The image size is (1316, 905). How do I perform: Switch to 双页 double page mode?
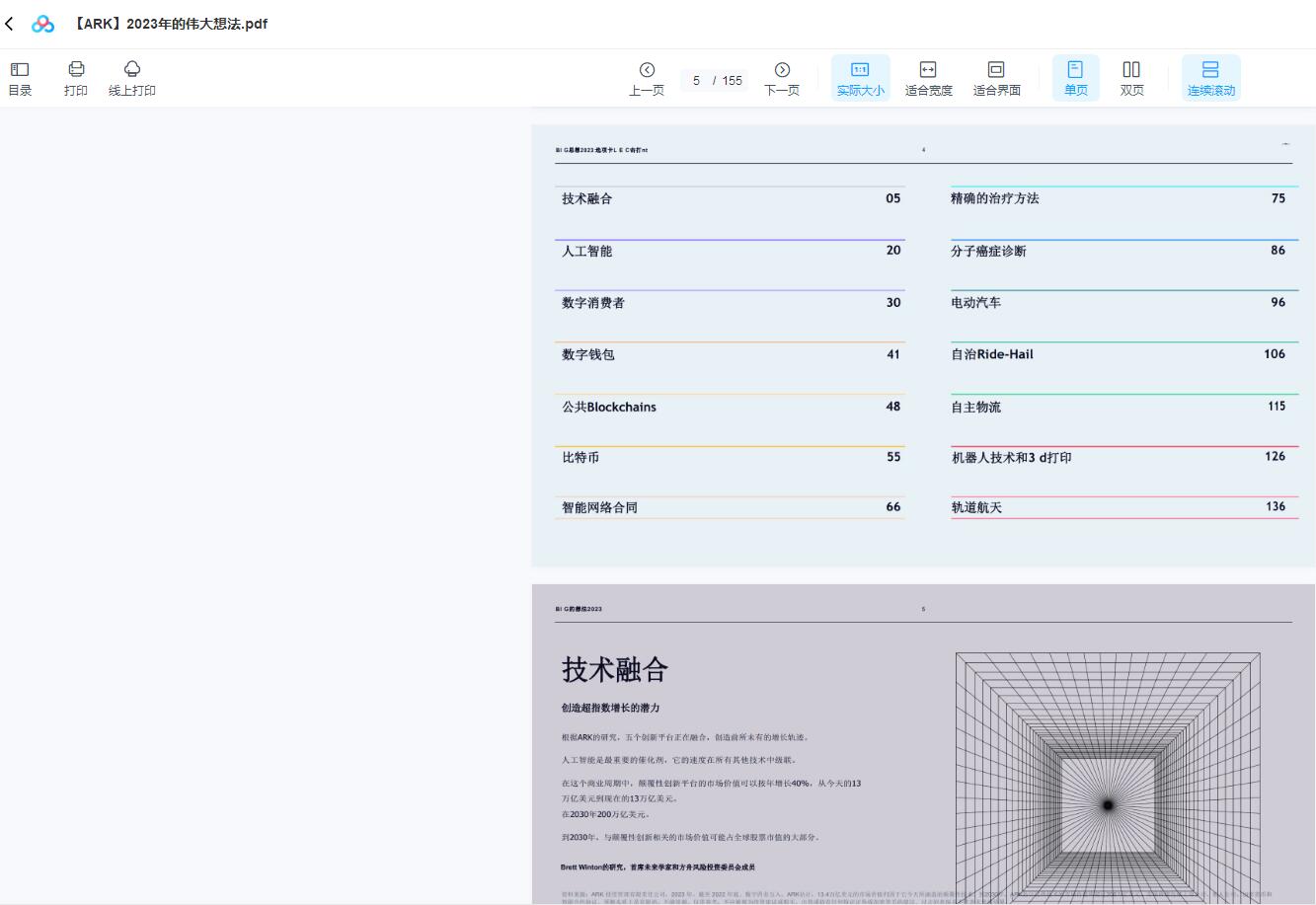coord(1131,78)
